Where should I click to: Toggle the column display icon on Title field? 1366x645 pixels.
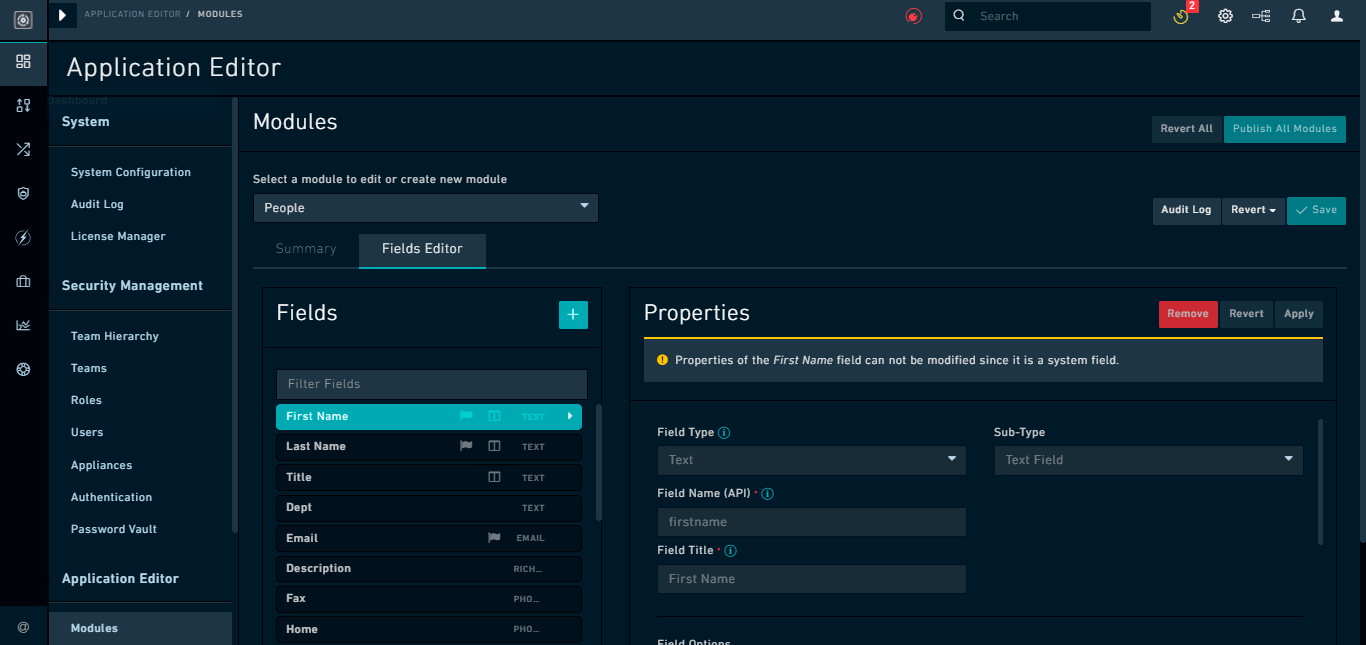494,477
